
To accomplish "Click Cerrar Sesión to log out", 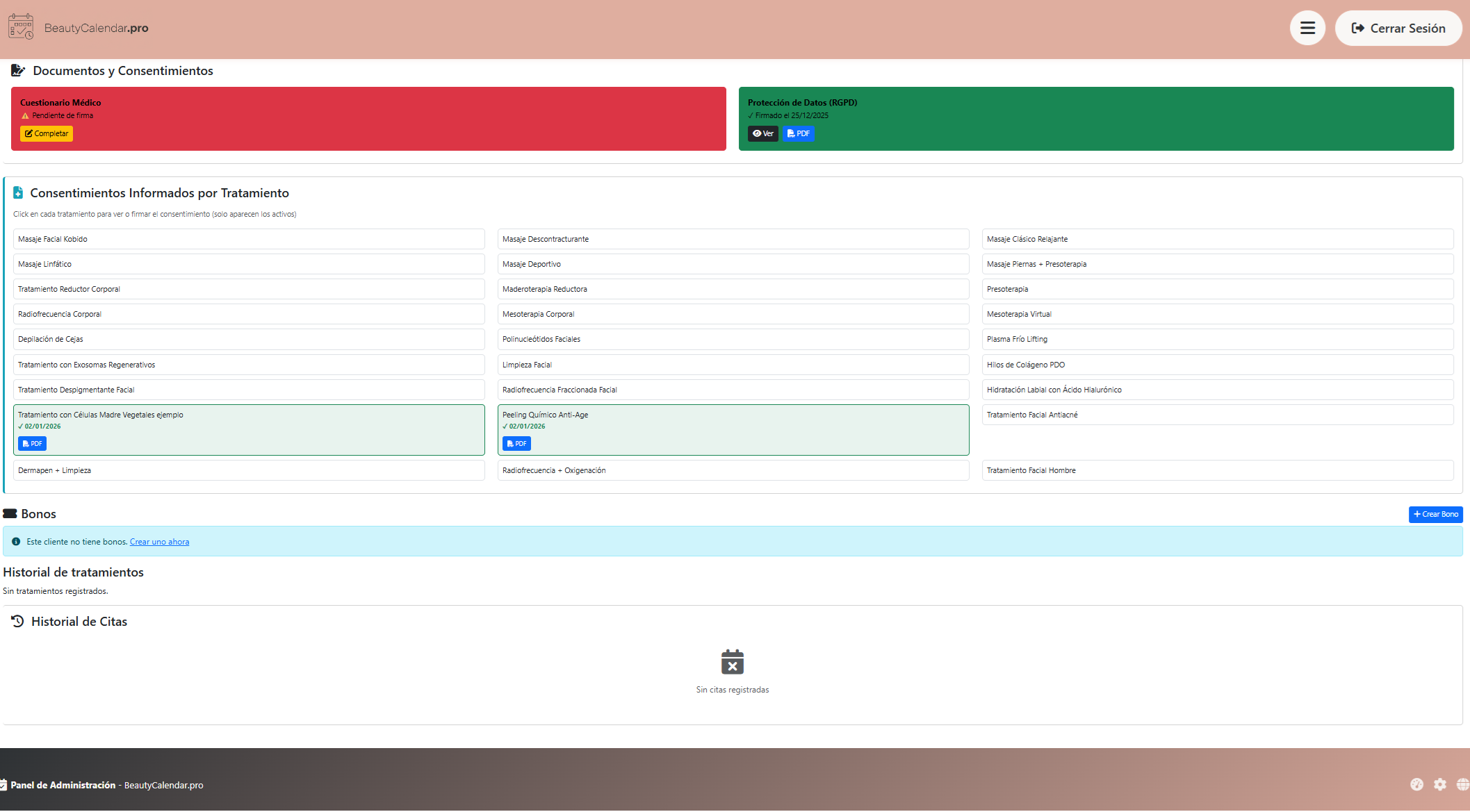I will [1398, 28].
